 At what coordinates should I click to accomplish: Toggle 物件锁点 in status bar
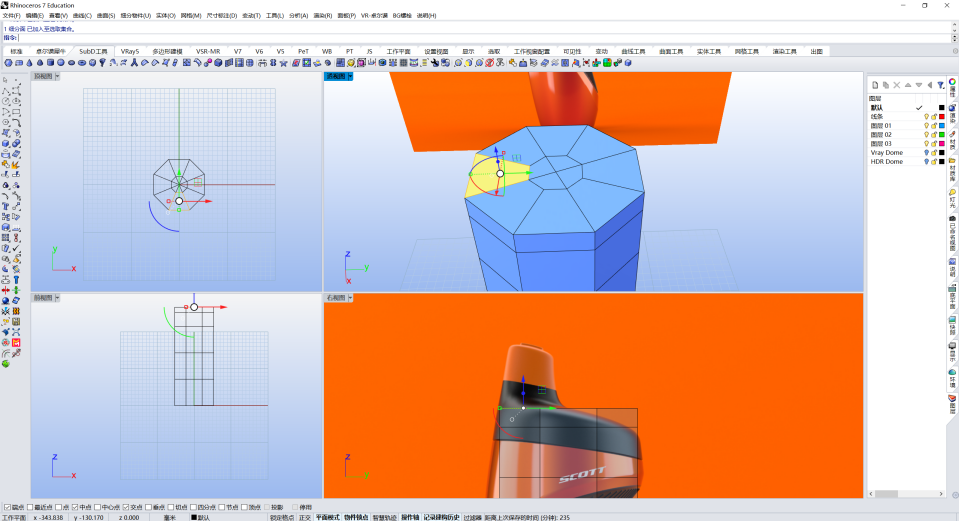[x=356, y=517]
